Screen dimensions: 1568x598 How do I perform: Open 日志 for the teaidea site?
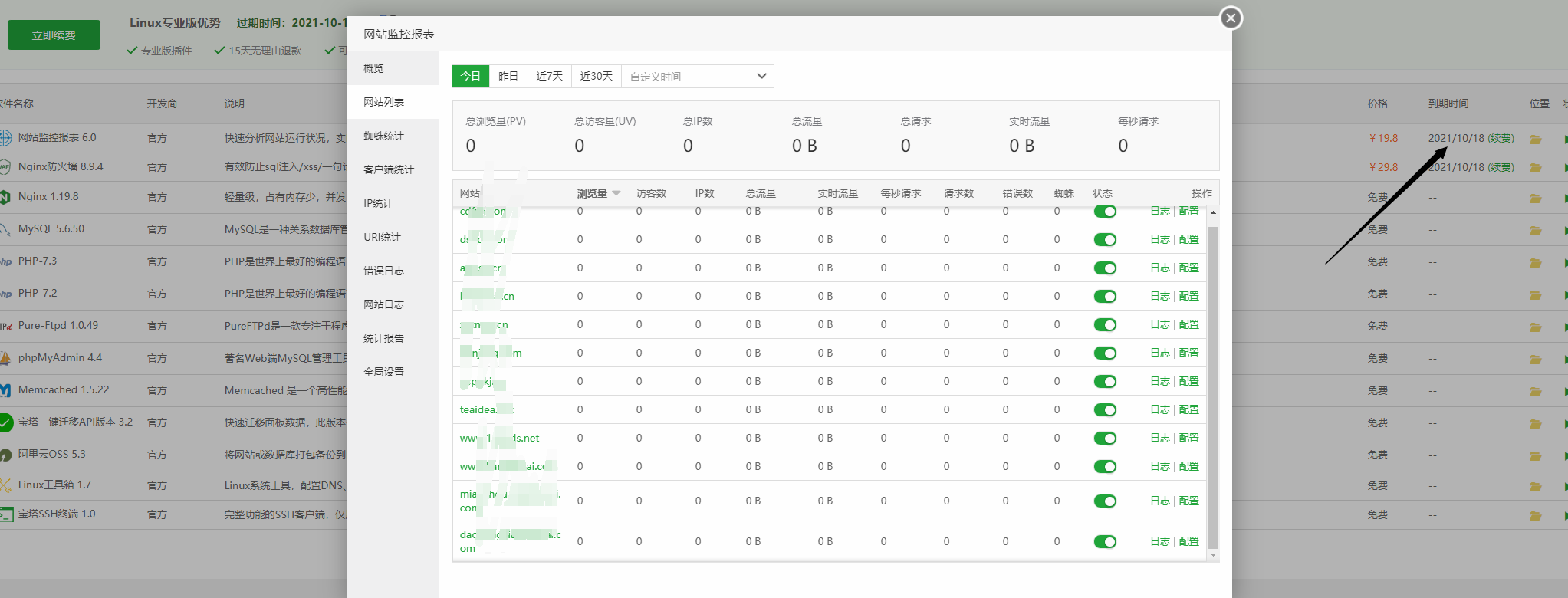coord(1160,409)
